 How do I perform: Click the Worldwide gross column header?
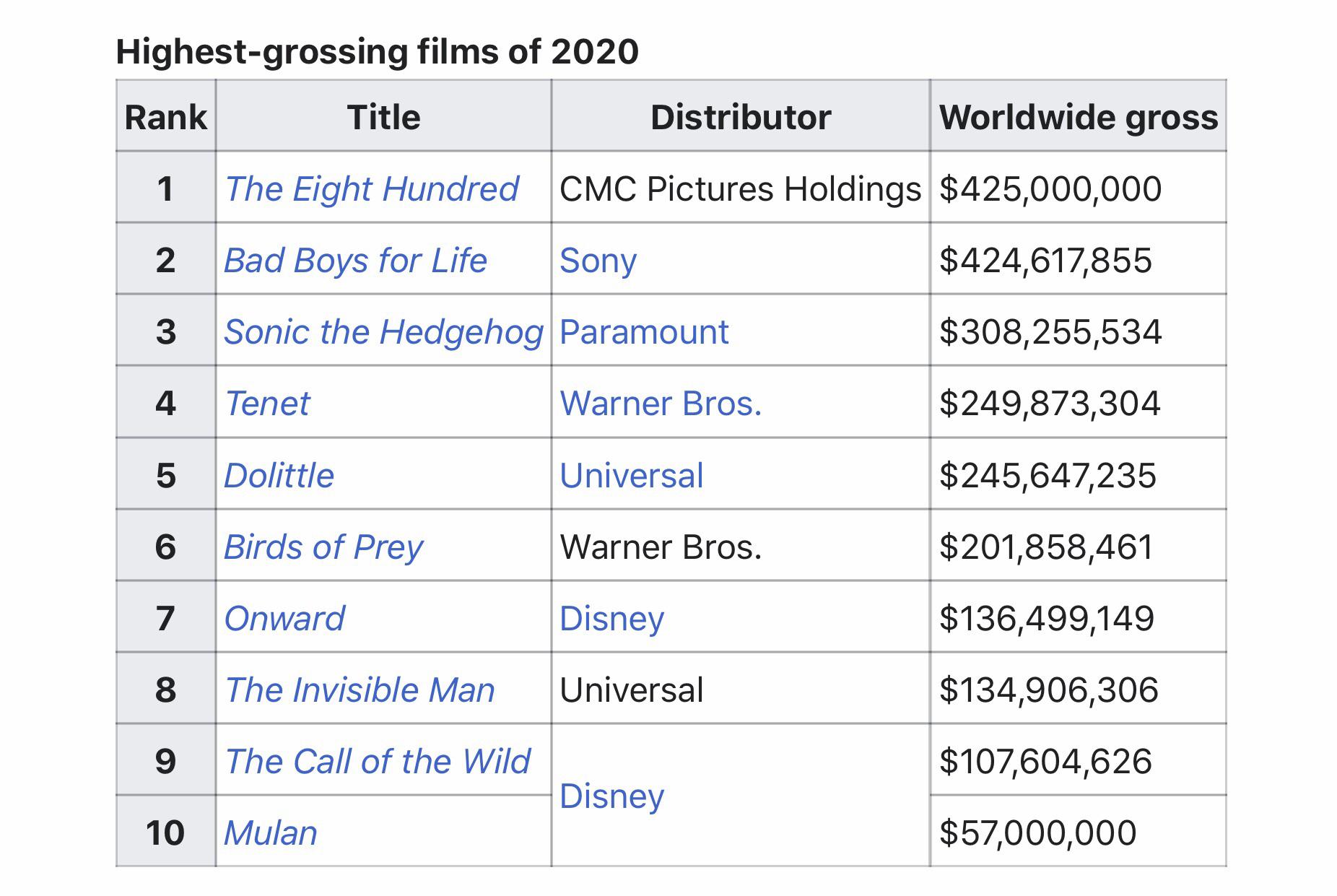pos(1078,118)
